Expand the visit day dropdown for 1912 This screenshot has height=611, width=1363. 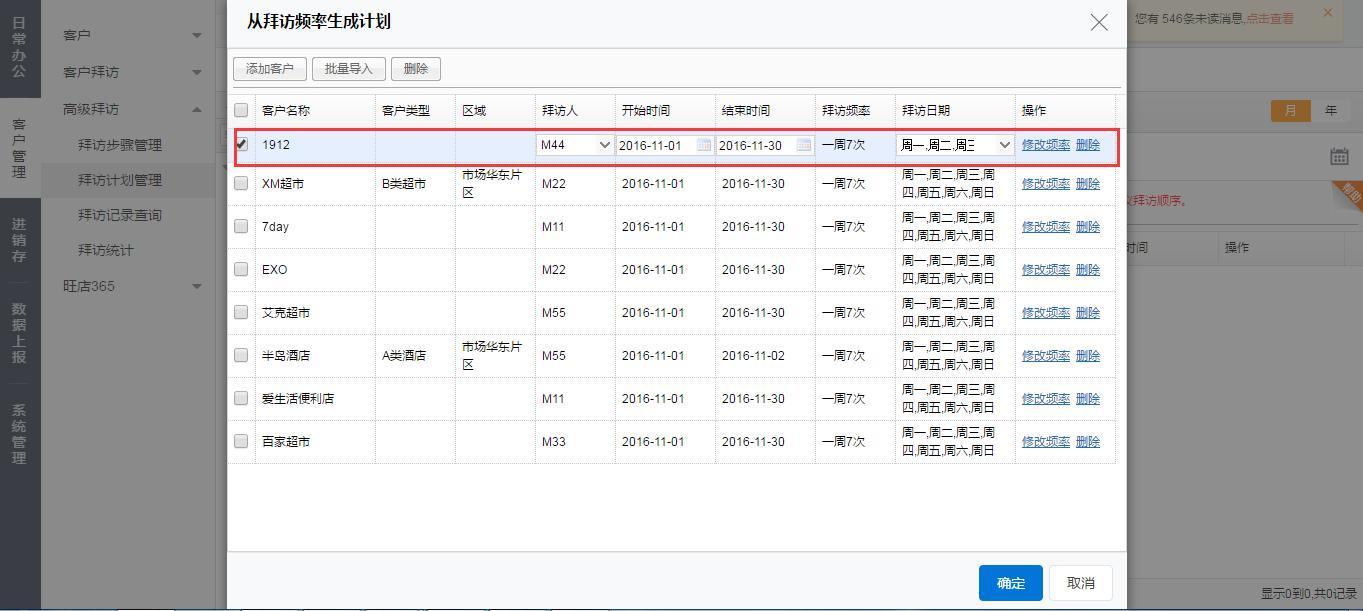tap(955, 145)
